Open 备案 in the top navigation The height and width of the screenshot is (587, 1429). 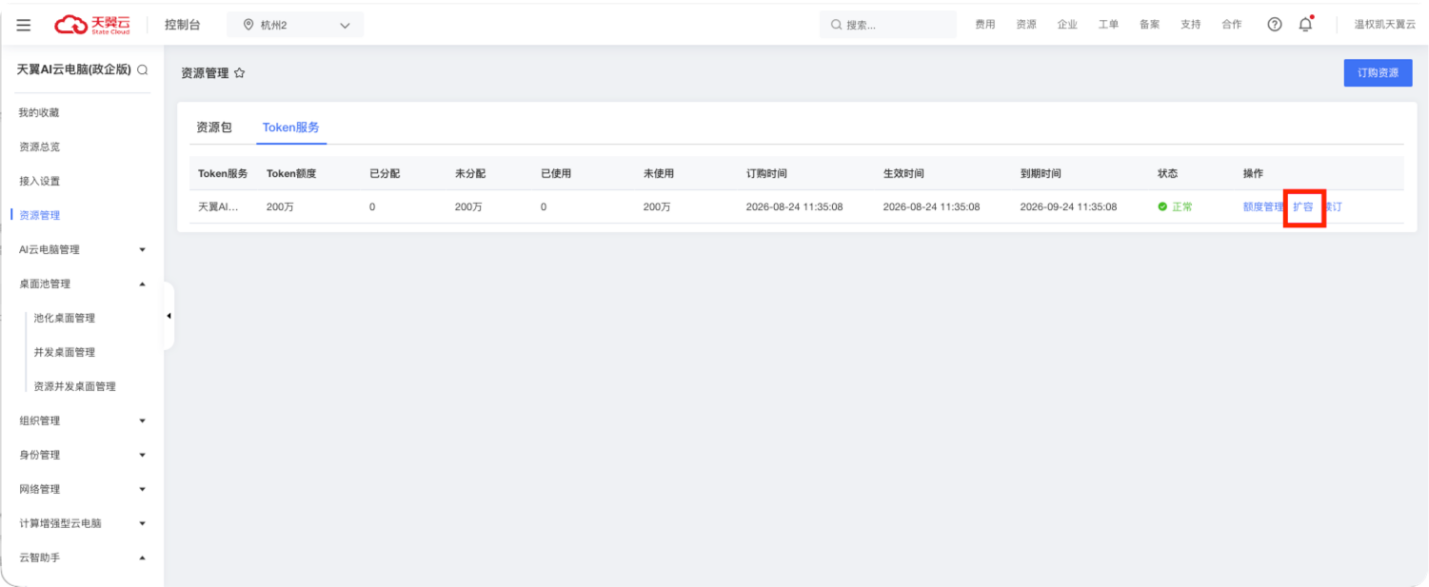tap(1149, 25)
